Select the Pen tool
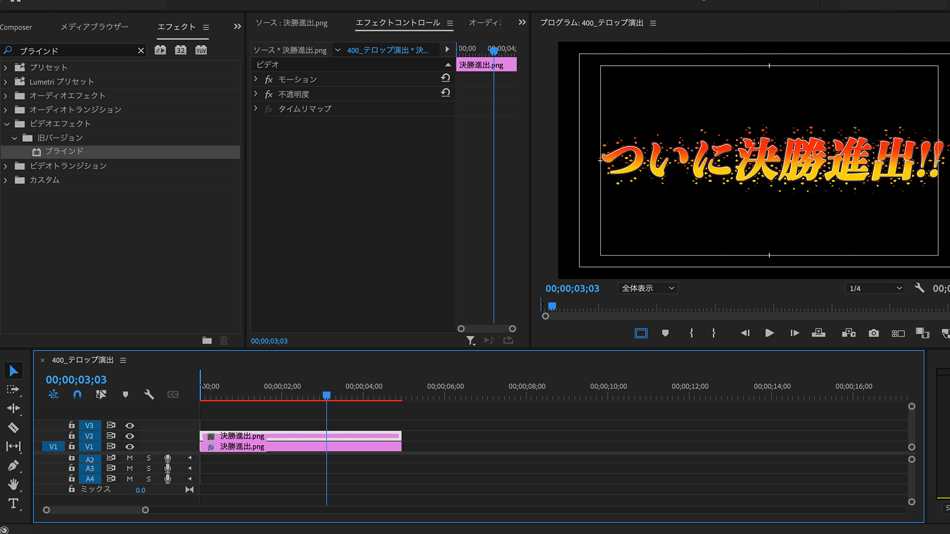This screenshot has height=534, width=950. click(13, 466)
